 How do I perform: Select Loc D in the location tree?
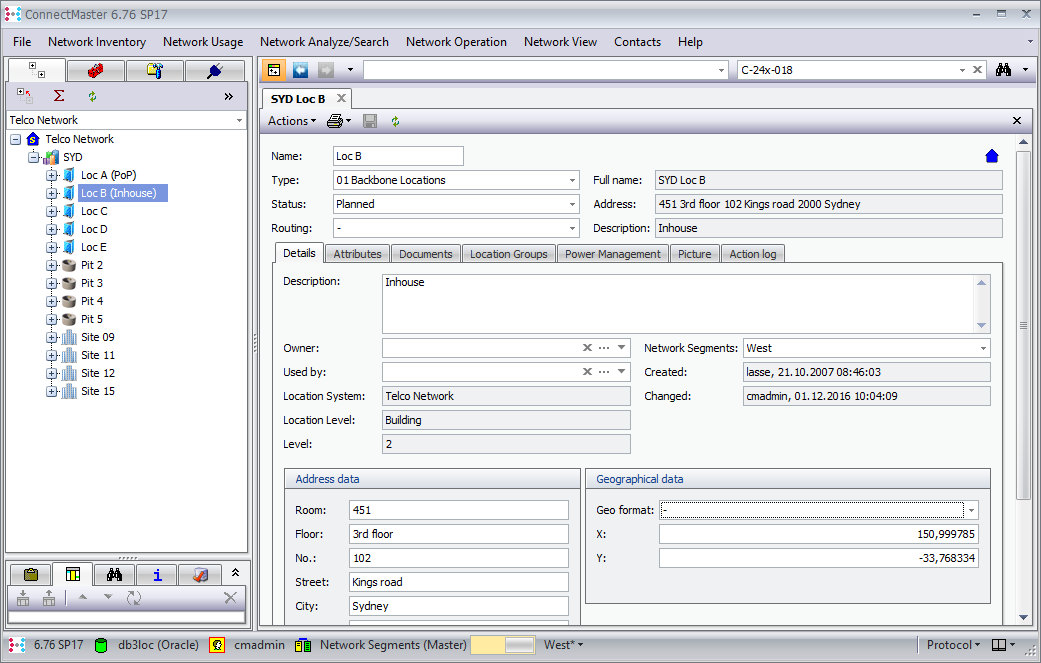pos(94,229)
